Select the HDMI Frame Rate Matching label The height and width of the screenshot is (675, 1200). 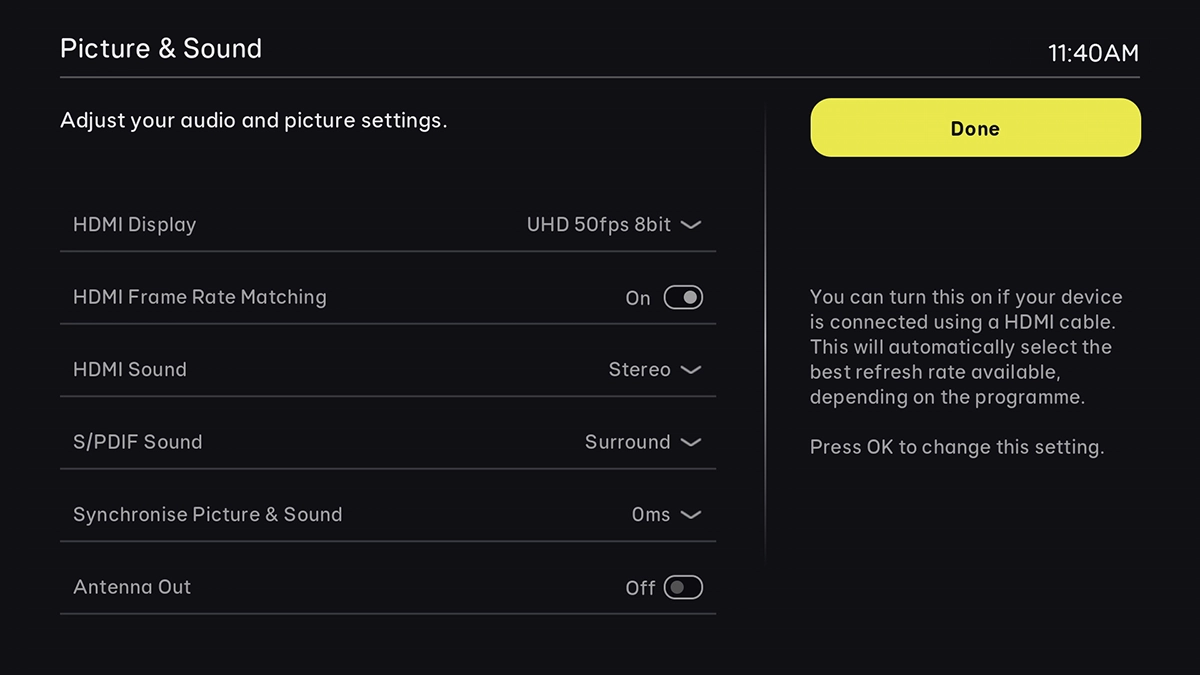[x=199, y=297]
